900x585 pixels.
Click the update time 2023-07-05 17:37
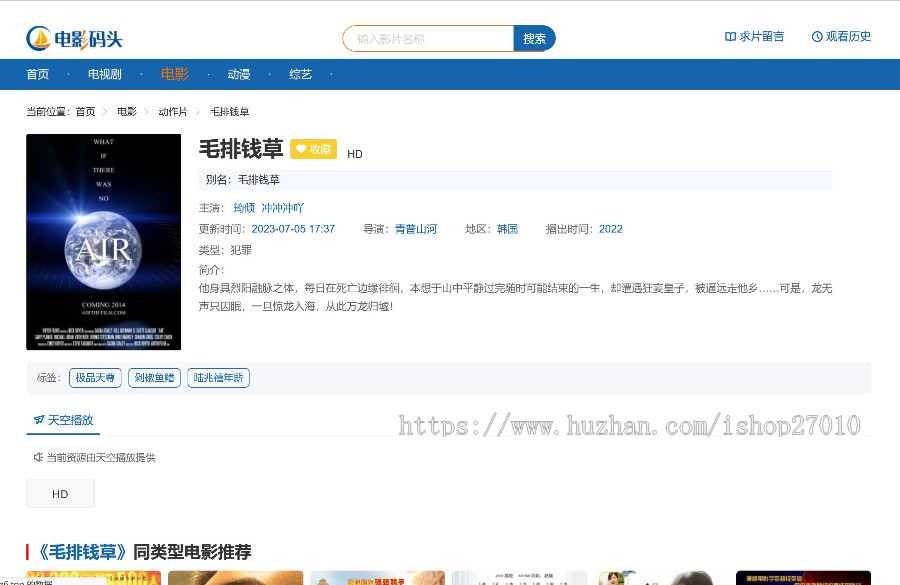[x=293, y=229]
